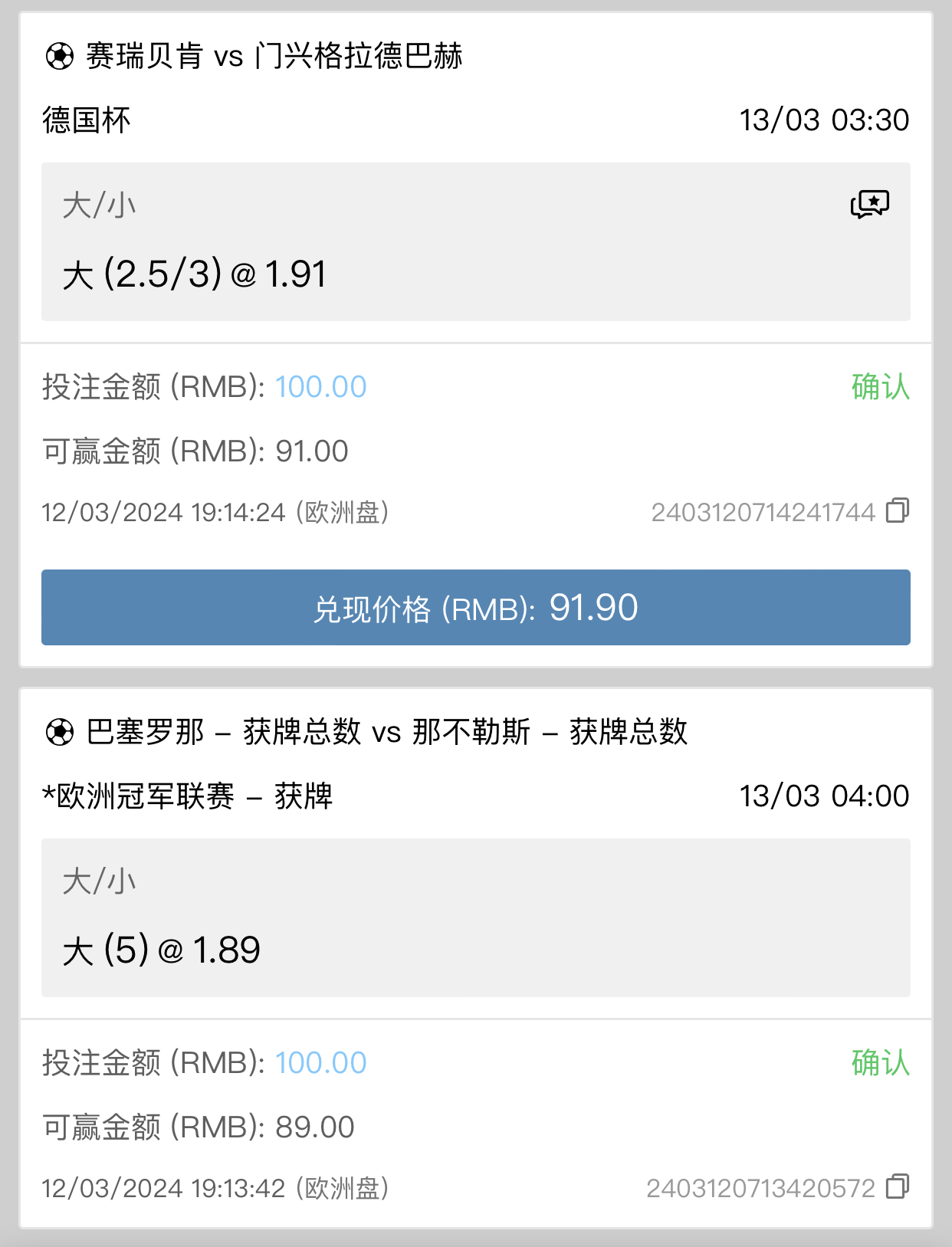Open the 赛瑞贝肯 vs 门兴格拉德巴赫 match title
This screenshot has width=952, height=1247.
point(274,56)
